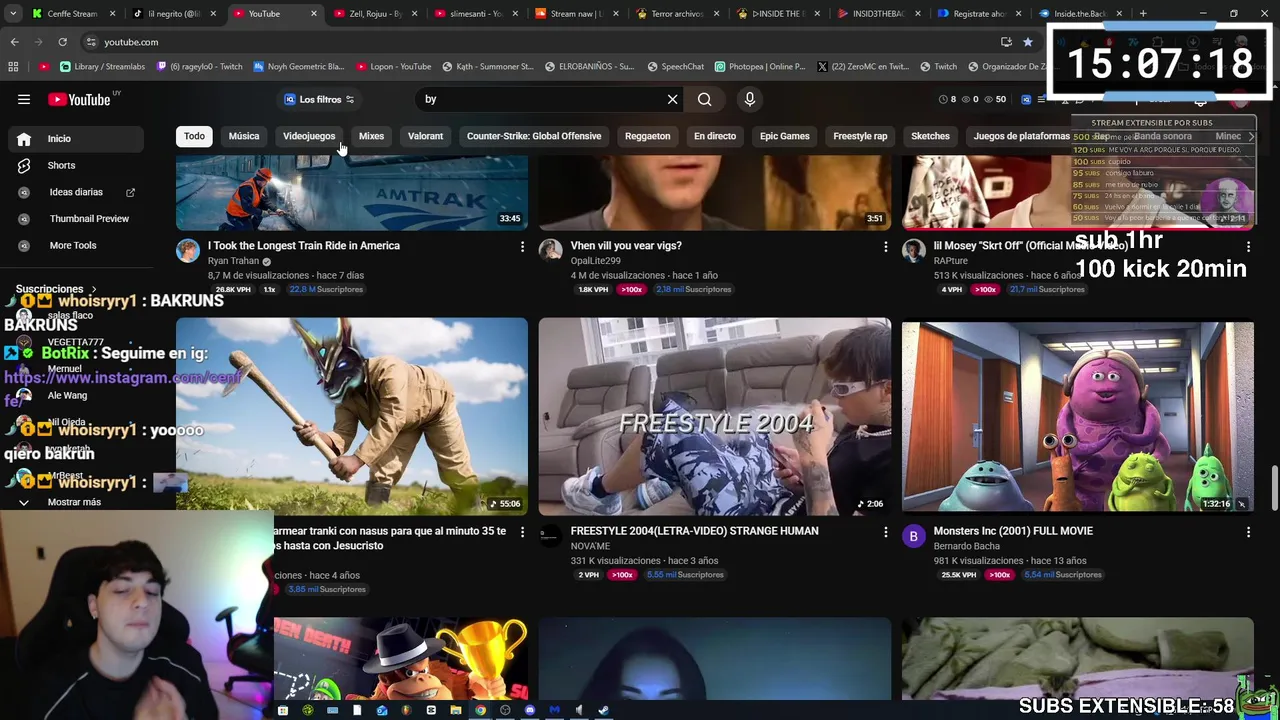The height and width of the screenshot is (720, 1280).
Task: Switch to the 'Terror archivos' browser tab
Action: 677,14
